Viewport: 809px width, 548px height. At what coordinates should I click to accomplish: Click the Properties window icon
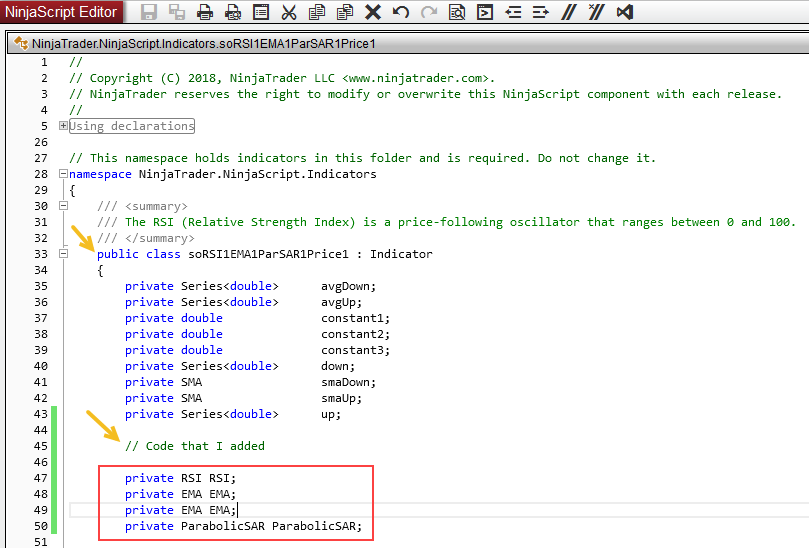(261, 12)
